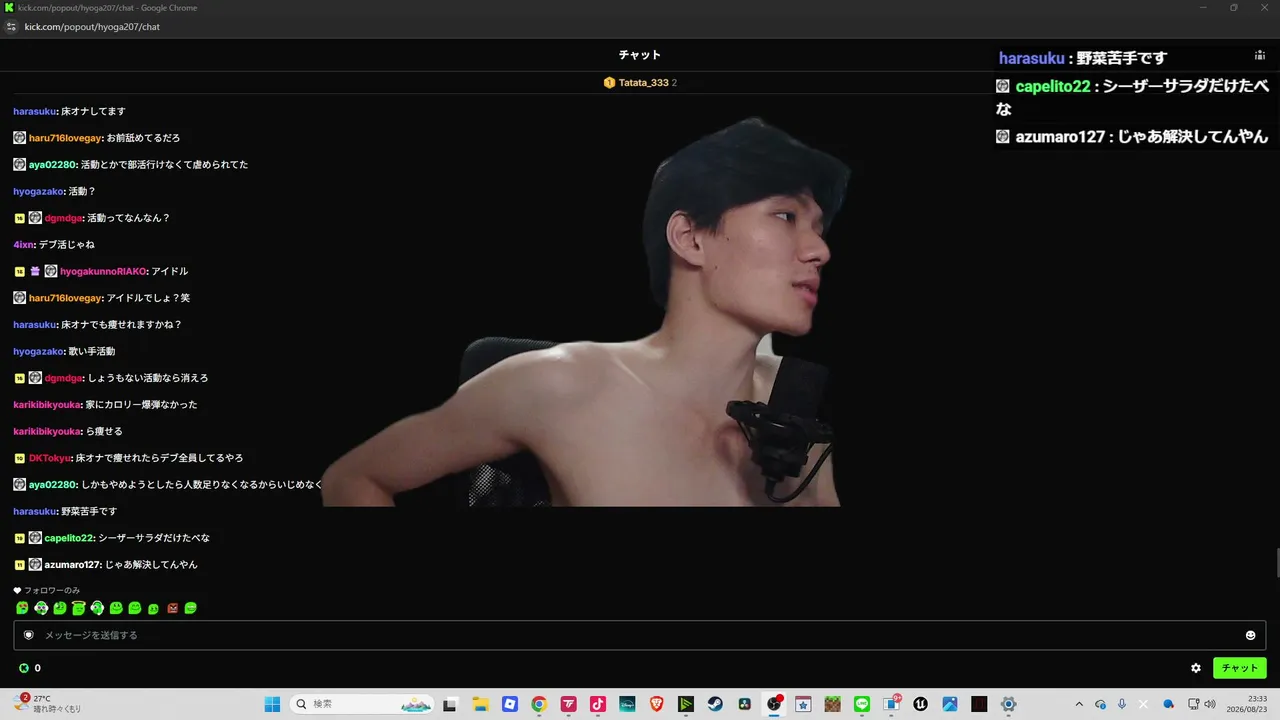
Task: Click the microphone icon in system tray
Action: (x=1122, y=704)
